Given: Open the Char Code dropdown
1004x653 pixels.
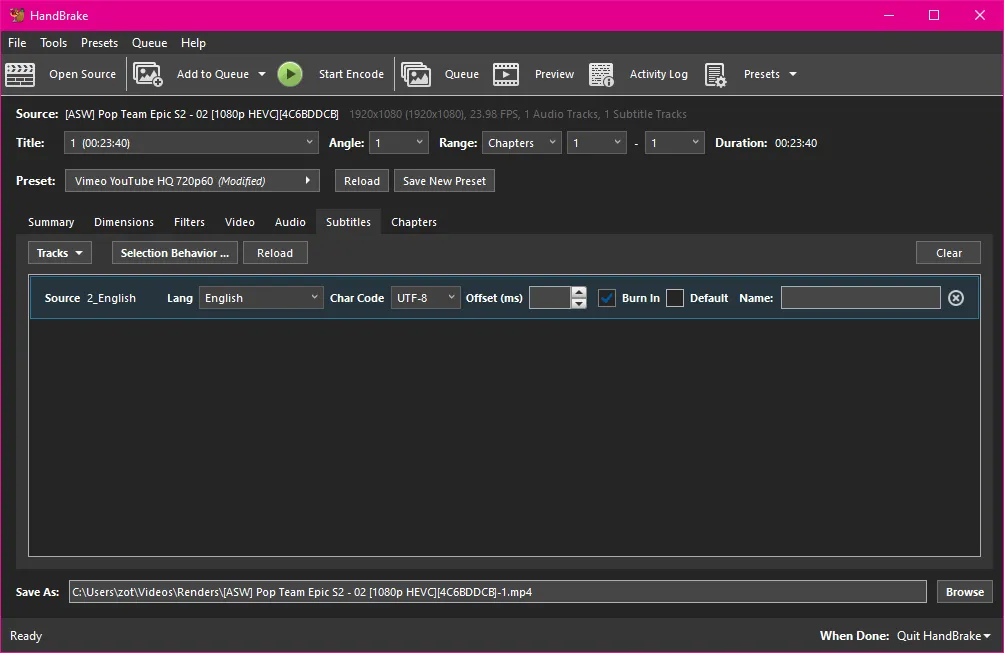Looking at the screenshot, I should 425,297.
